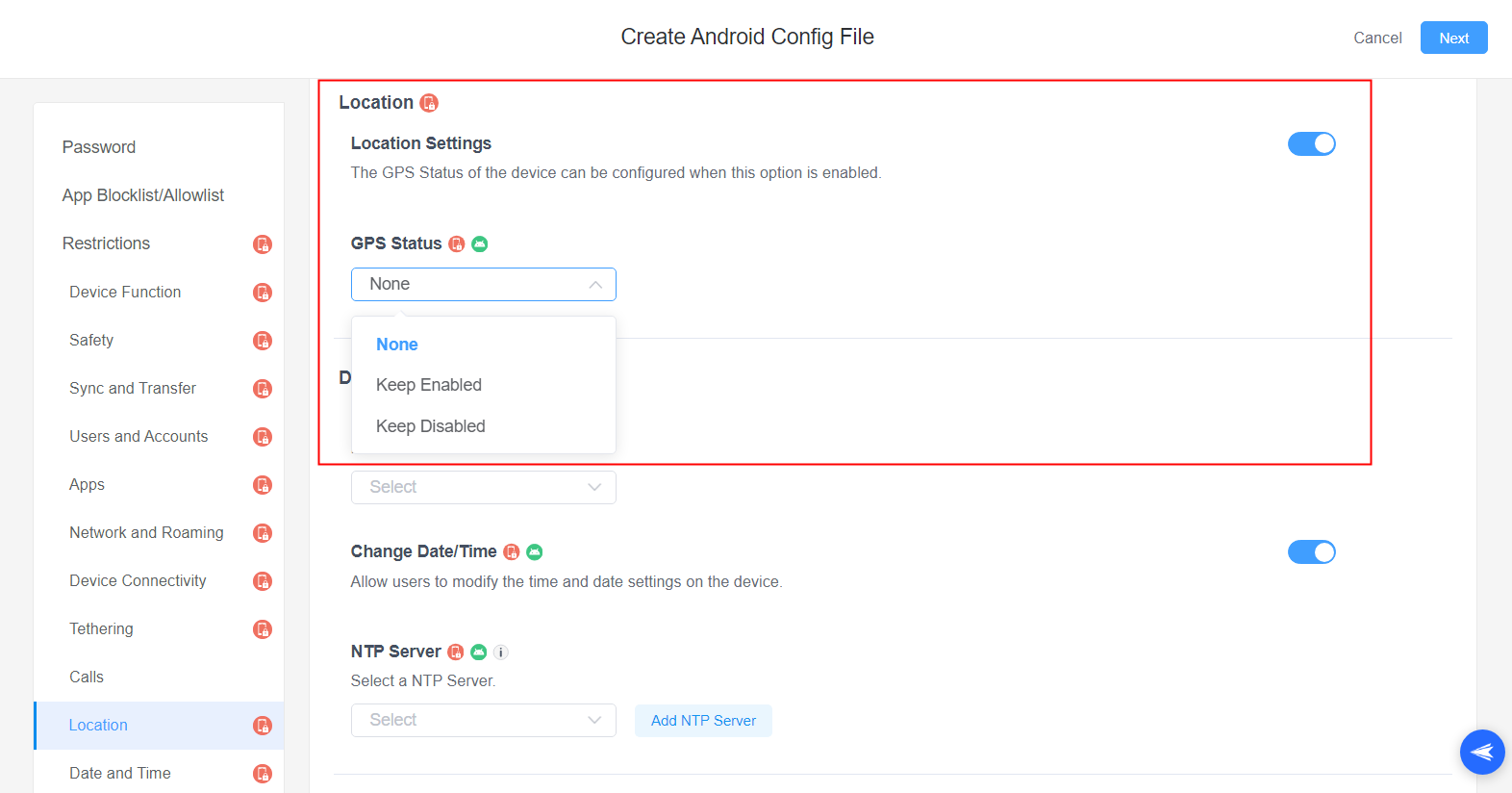Switch to the Network and Roaming section
The width and height of the screenshot is (1512, 793).
tap(145, 532)
